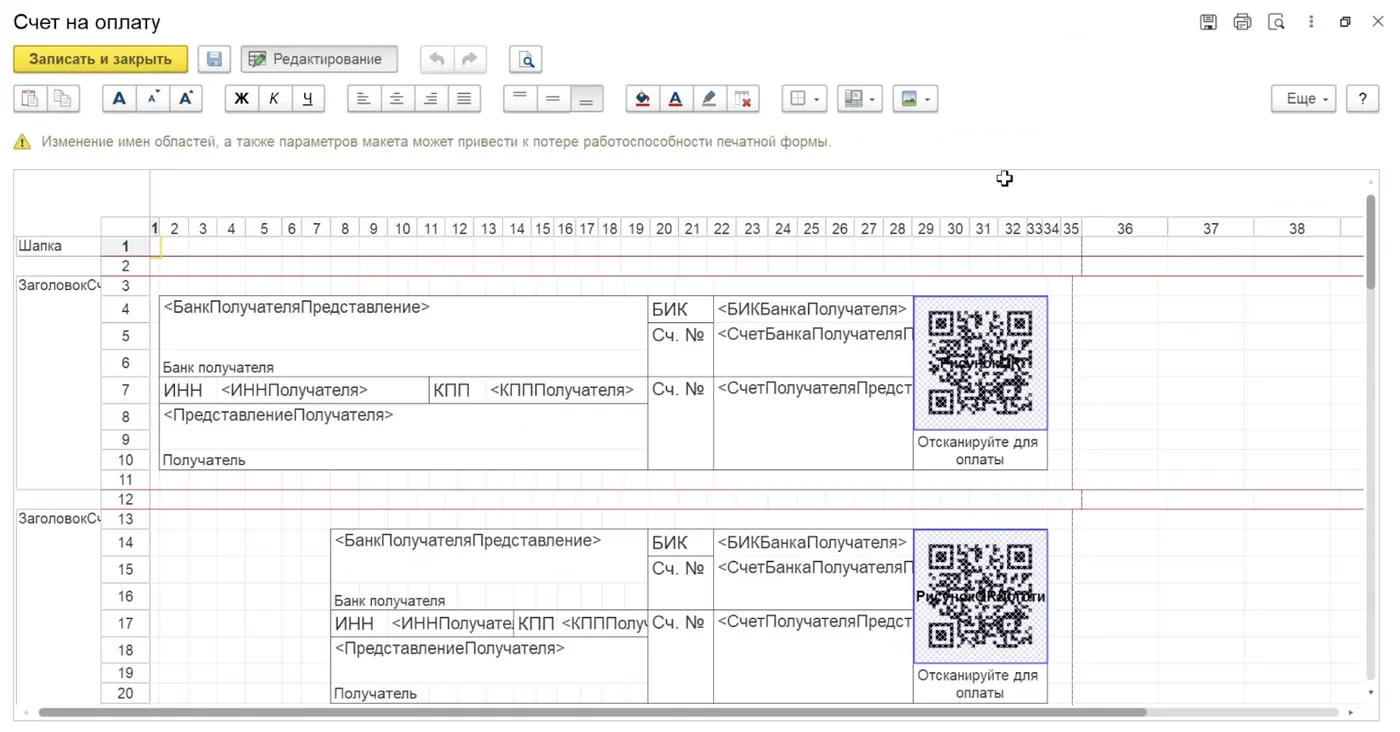This screenshot has height=732, width=1400.
Task: Toggle Редактирование edit mode button
Action: [x=318, y=59]
